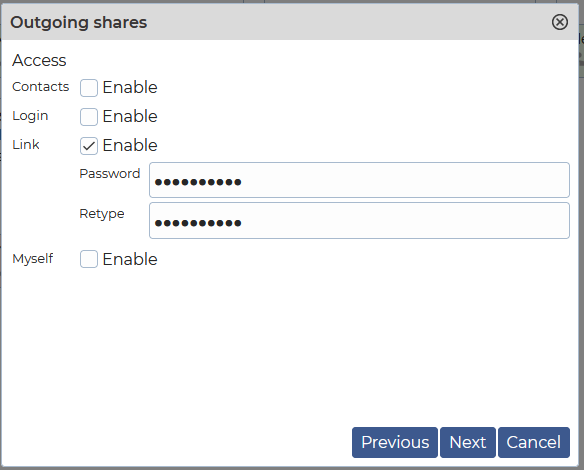
Task: Click the Password field label
Action: tap(110, 174)
